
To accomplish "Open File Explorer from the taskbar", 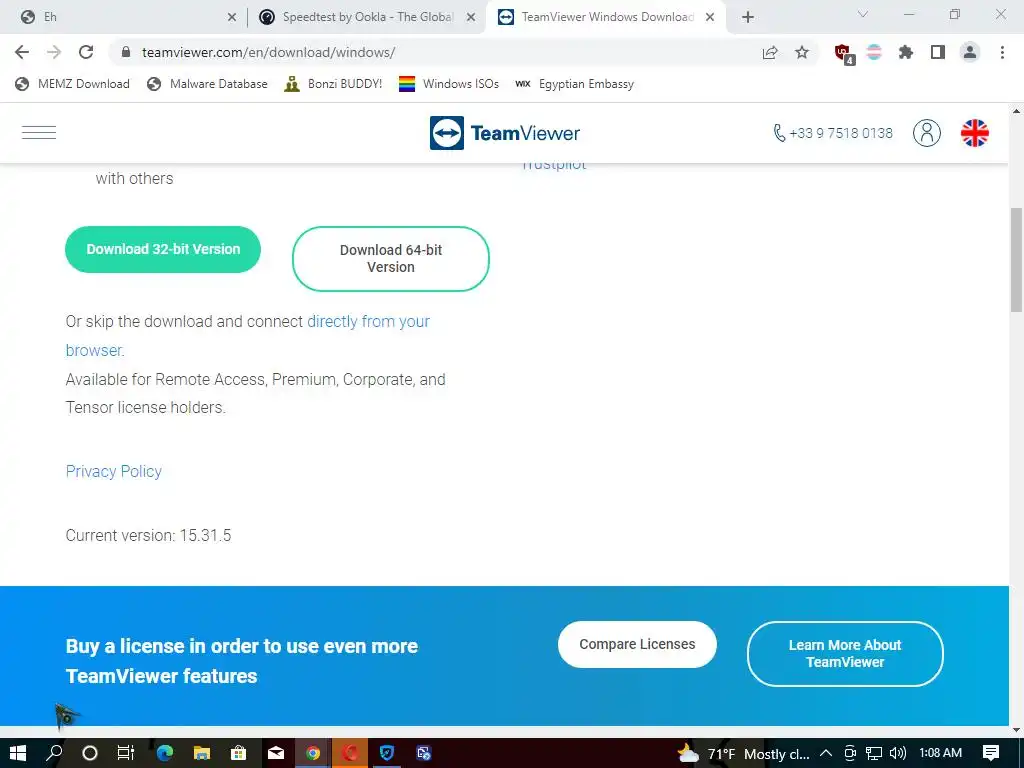I will (x=202, y=753).
